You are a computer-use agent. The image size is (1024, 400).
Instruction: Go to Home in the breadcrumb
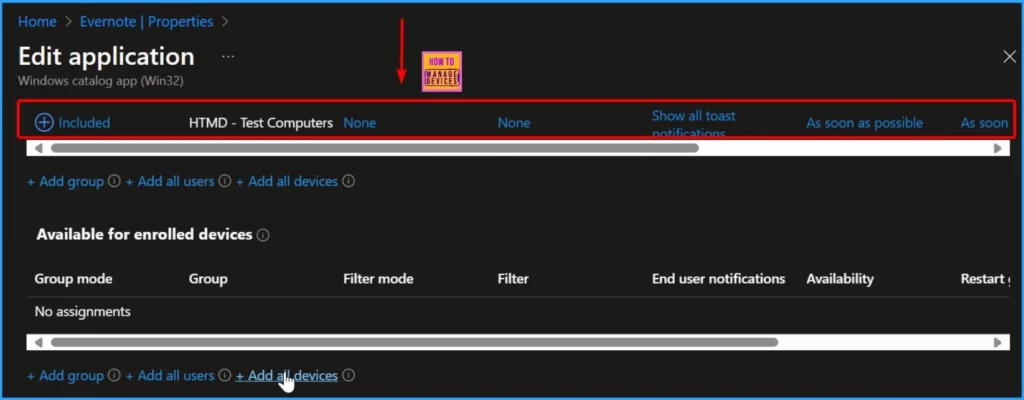(x=37, y=20)
